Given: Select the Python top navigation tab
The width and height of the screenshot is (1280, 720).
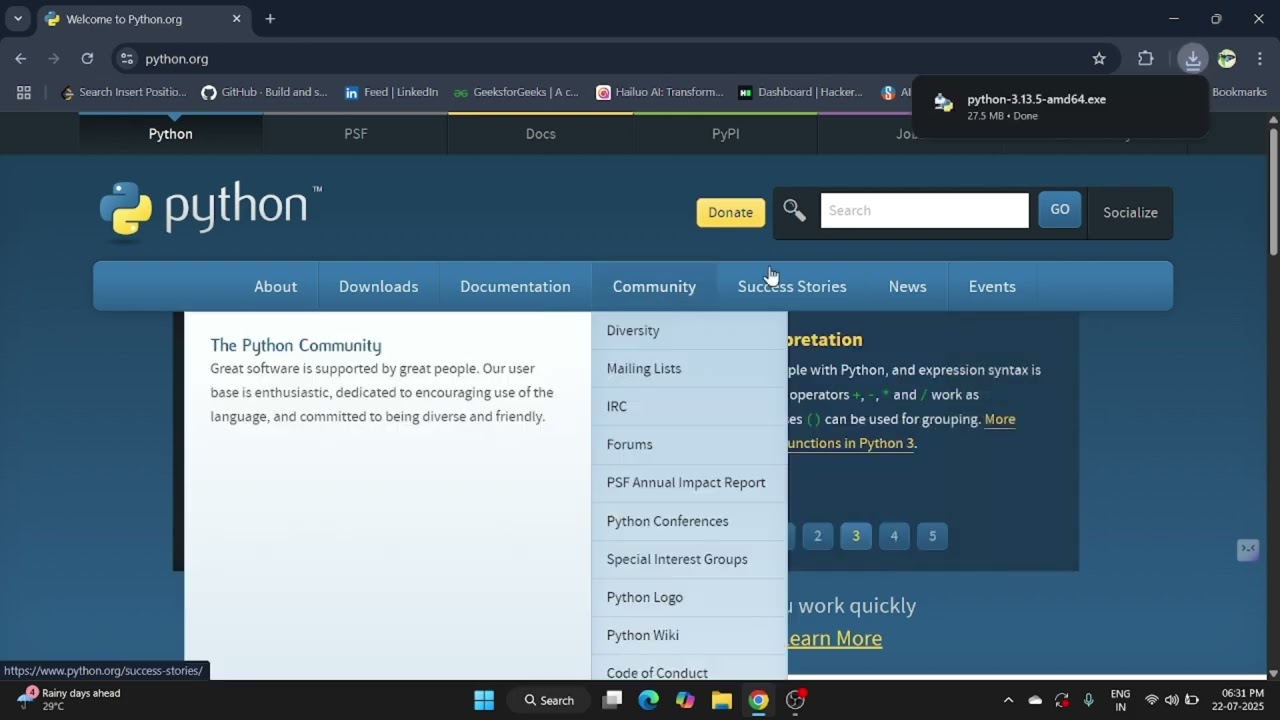Looking at the screenshot, I should tap(171, 134).
